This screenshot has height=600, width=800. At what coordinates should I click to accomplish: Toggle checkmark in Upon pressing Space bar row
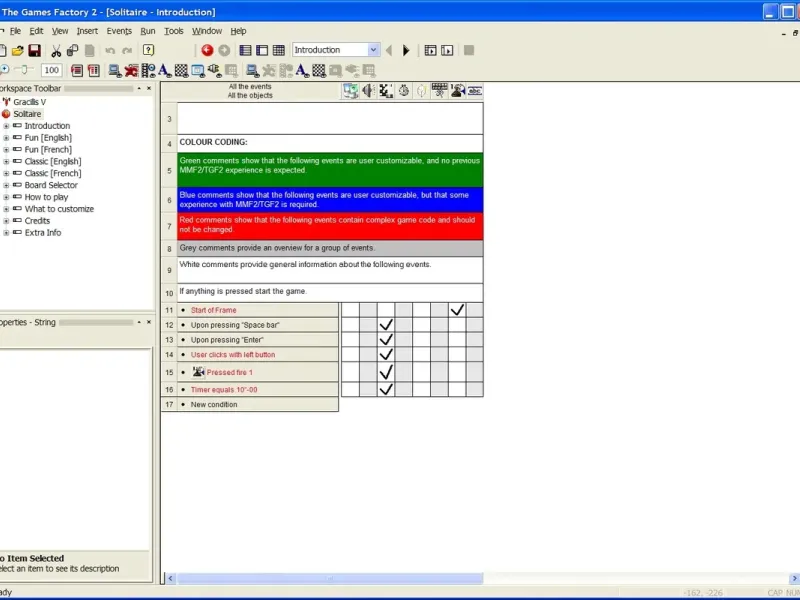pyautogui.click(x=386, y=324)
